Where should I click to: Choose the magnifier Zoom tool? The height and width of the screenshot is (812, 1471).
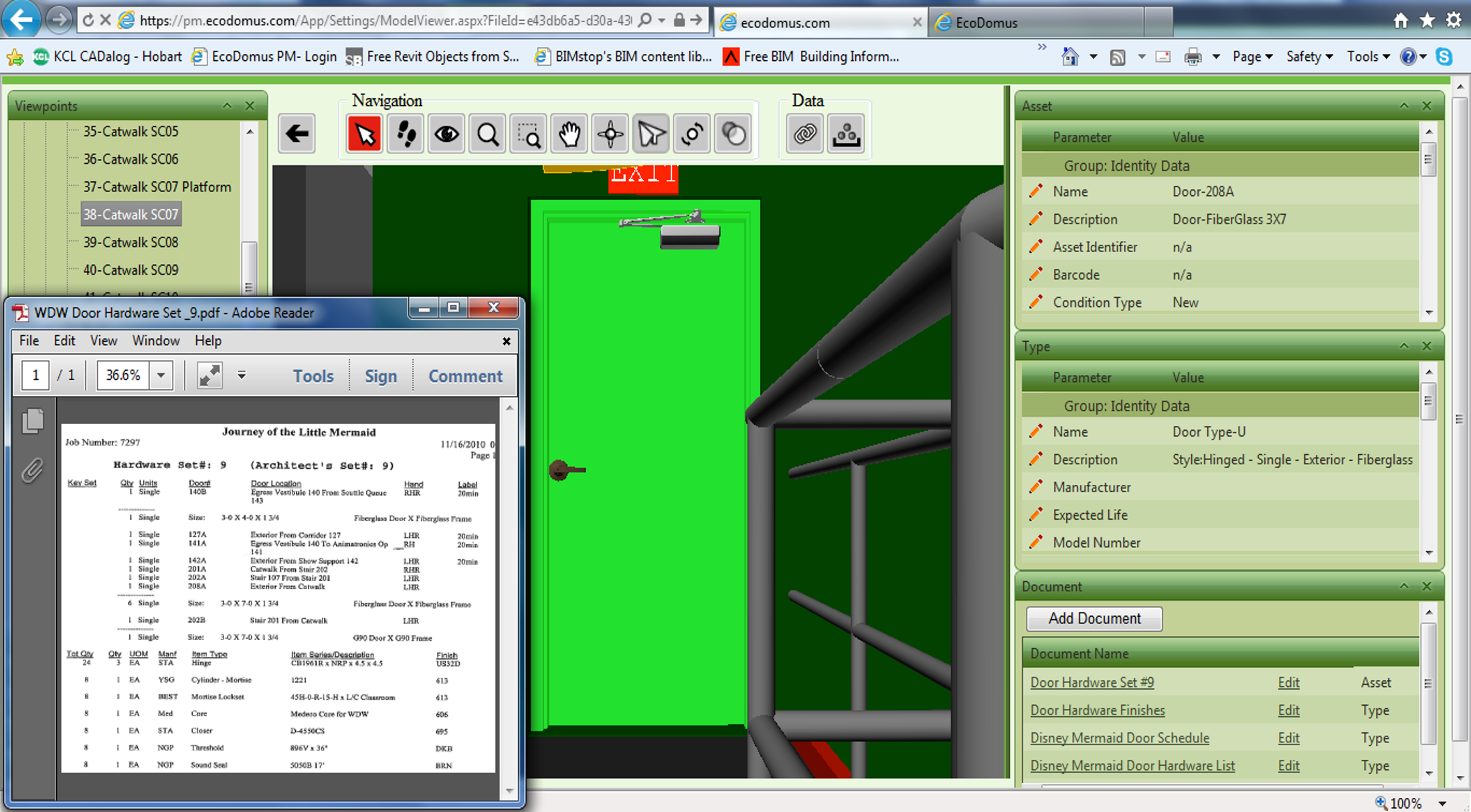point(487,134)
